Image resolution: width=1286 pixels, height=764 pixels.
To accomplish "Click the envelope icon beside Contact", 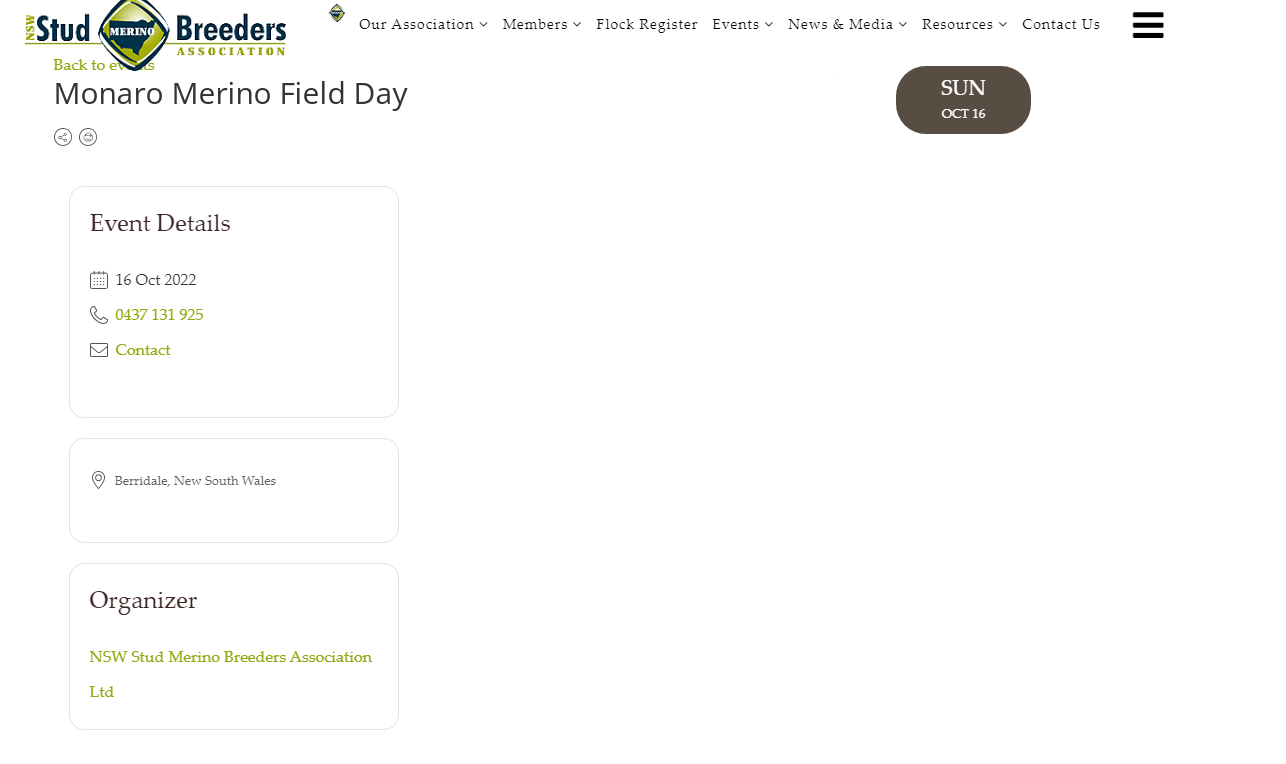I will pyautogui.click(x=99, y=350).
